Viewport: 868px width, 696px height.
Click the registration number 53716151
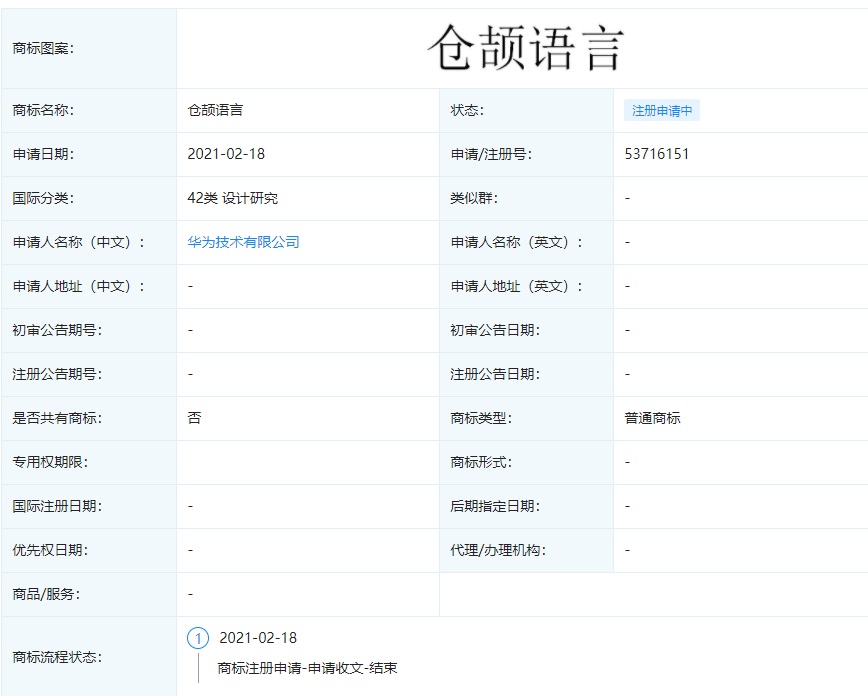[x=656, y=154]
